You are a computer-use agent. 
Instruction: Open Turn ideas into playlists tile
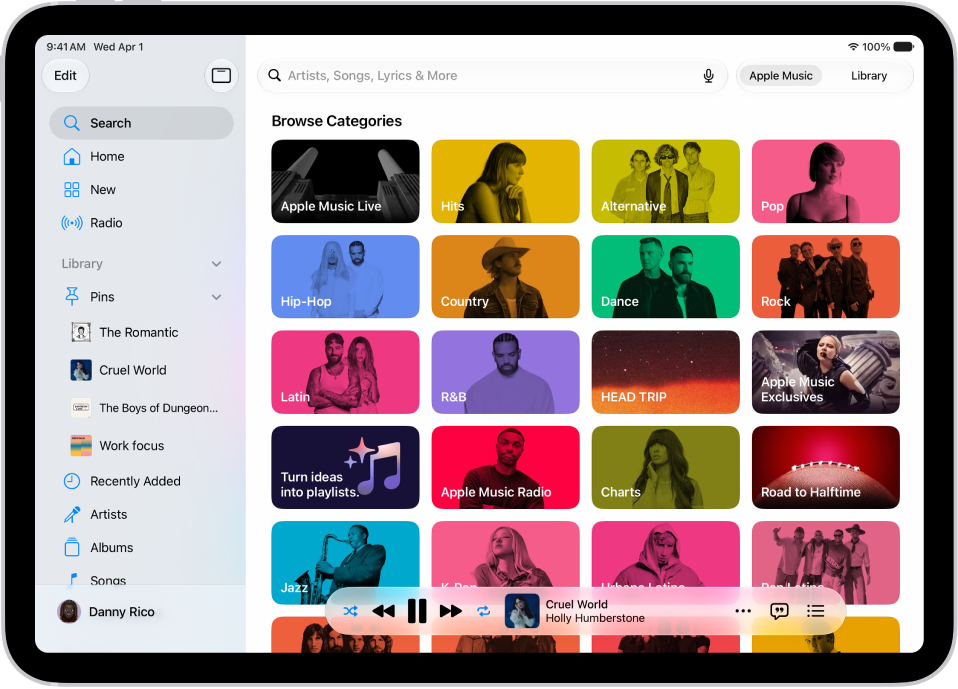click(x=345, y=467)
